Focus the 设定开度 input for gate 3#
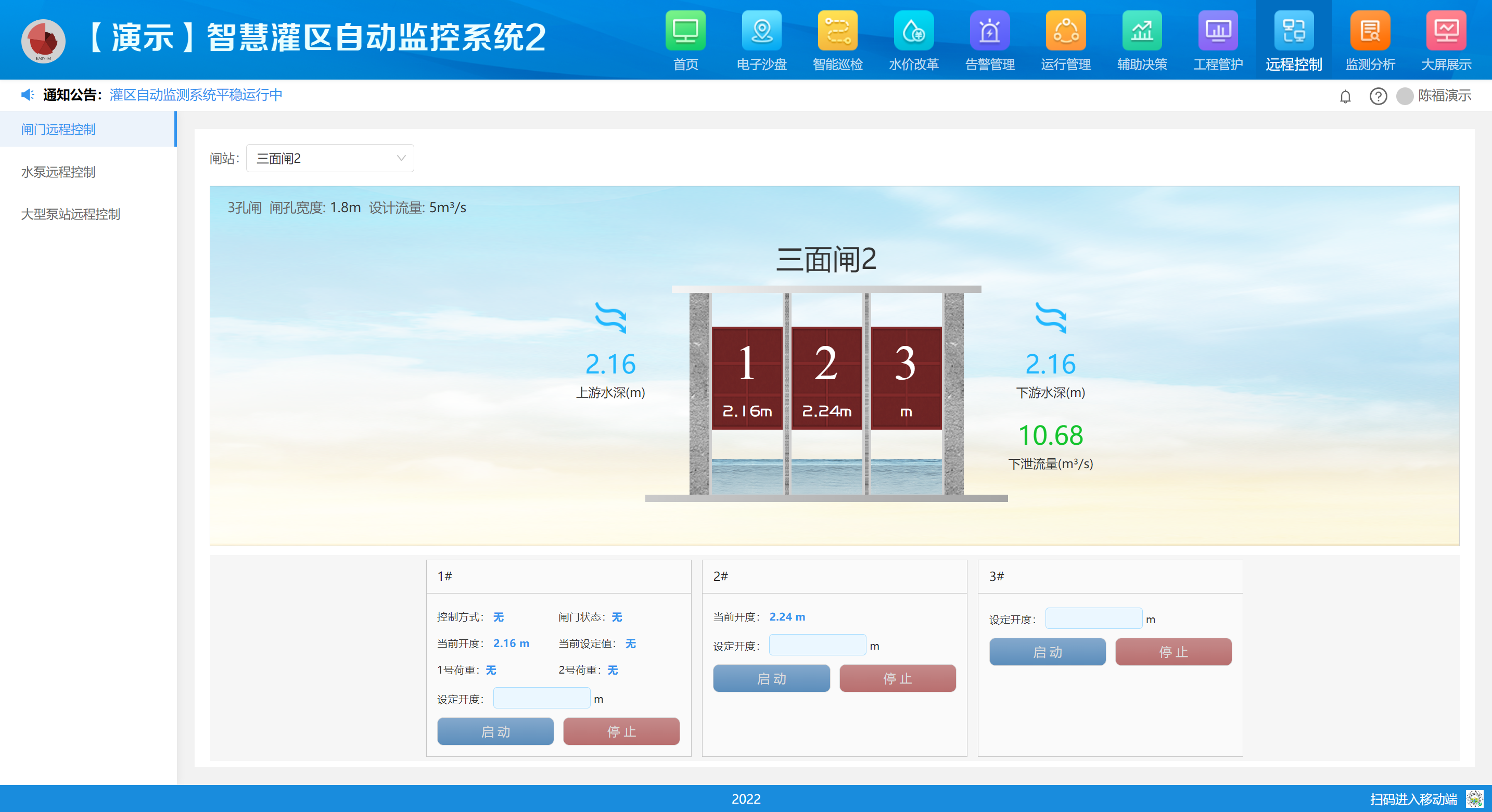 pyautogui.click(x=1093, y=618)
